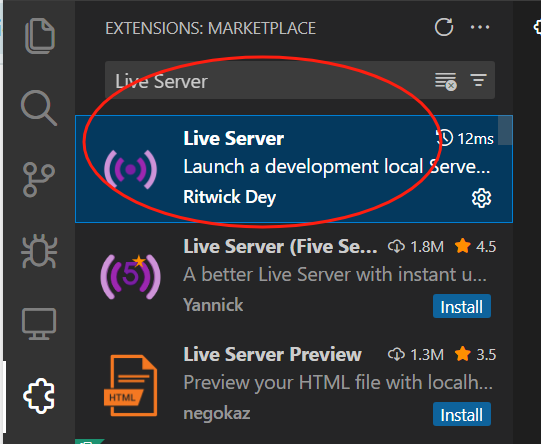This screenshot has width=541, height=444.
Task: Select Live Server by Ritwick Dey
Action: click(294, 169)
